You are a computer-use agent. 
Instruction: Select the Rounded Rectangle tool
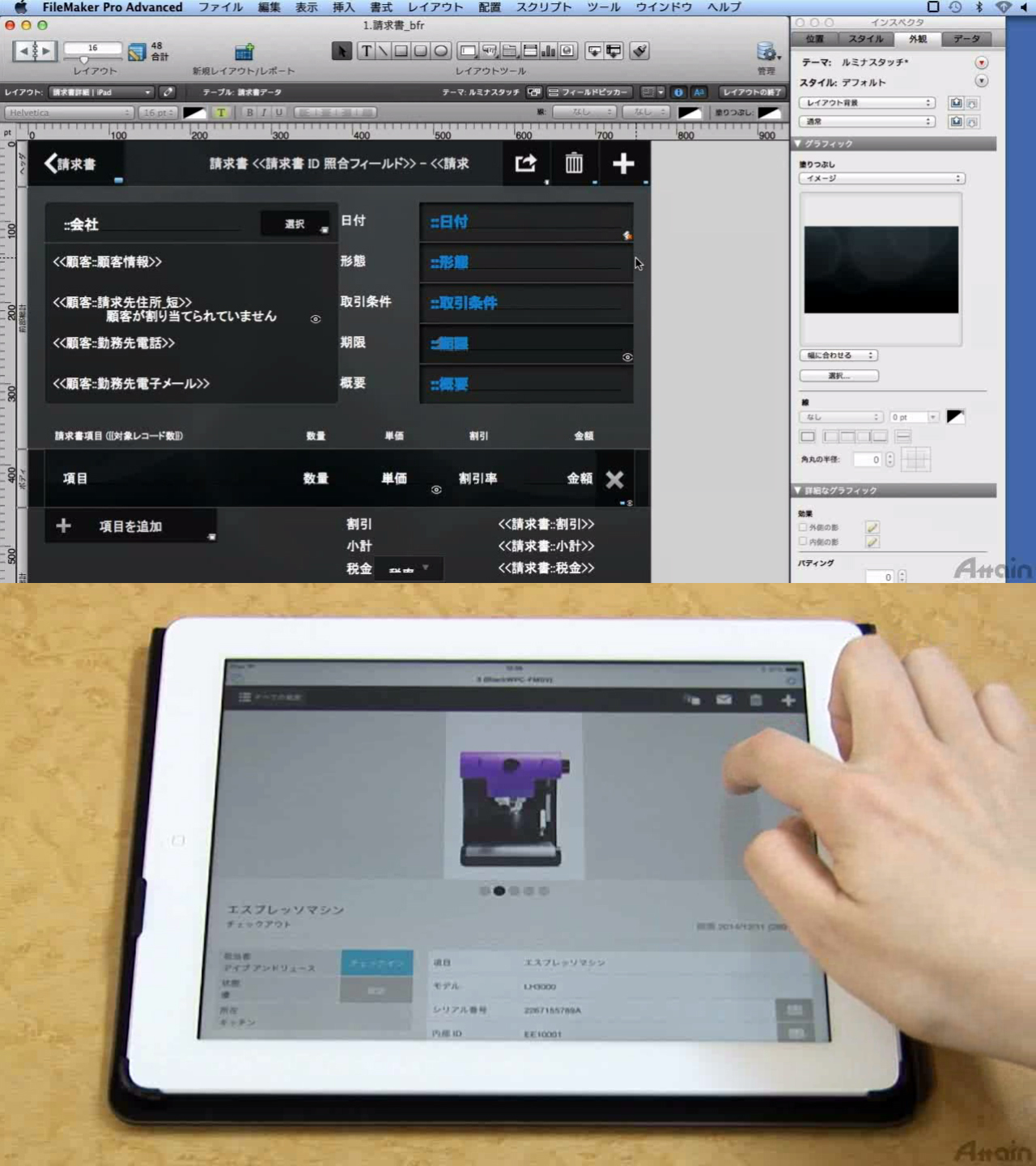coord(420,51)
